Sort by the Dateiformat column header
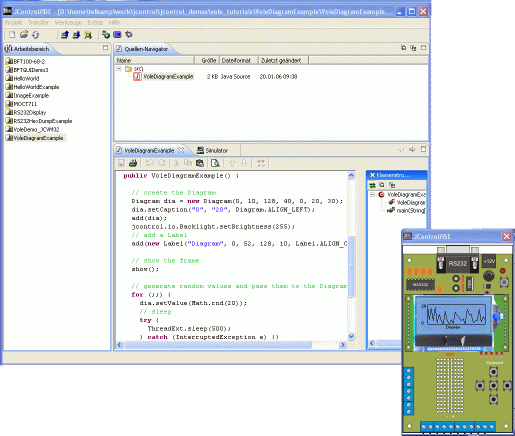515x436 pixels. click(239, 60)
